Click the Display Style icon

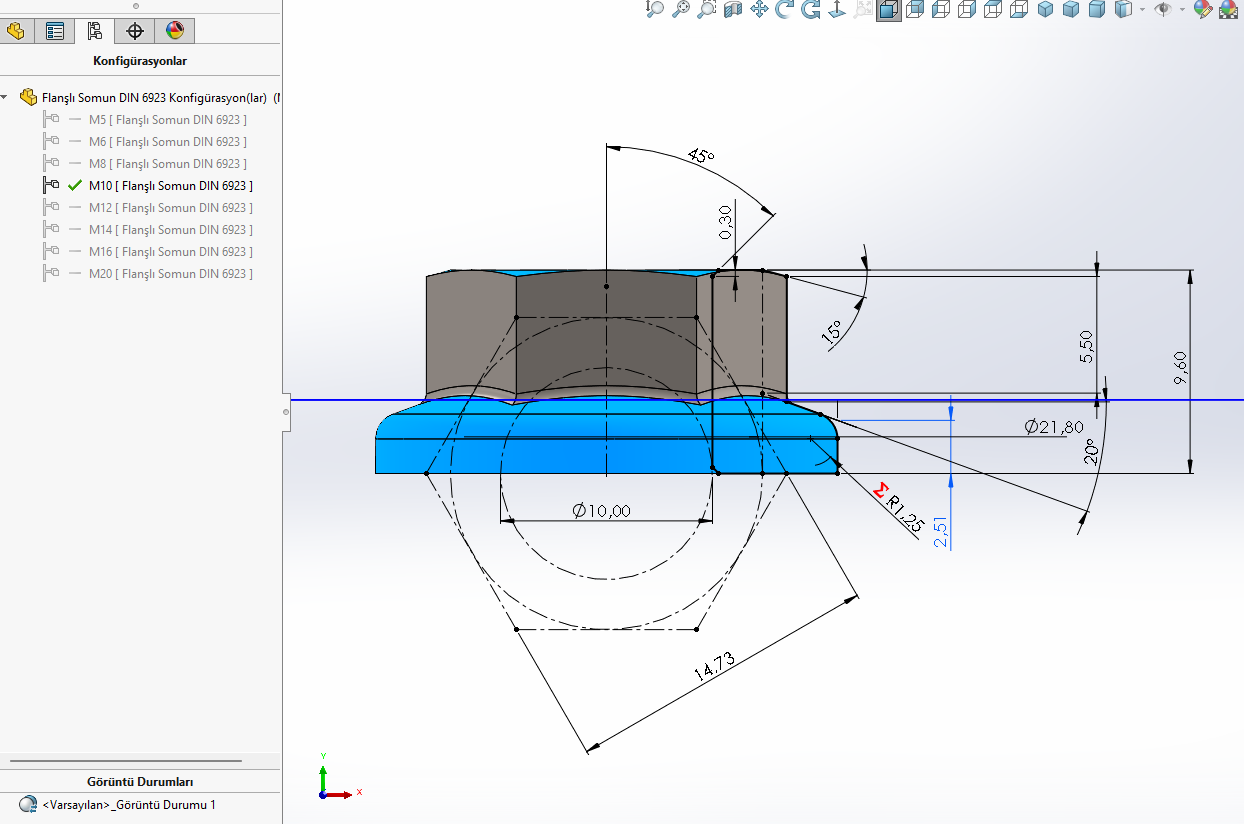tap(1123, 10)
